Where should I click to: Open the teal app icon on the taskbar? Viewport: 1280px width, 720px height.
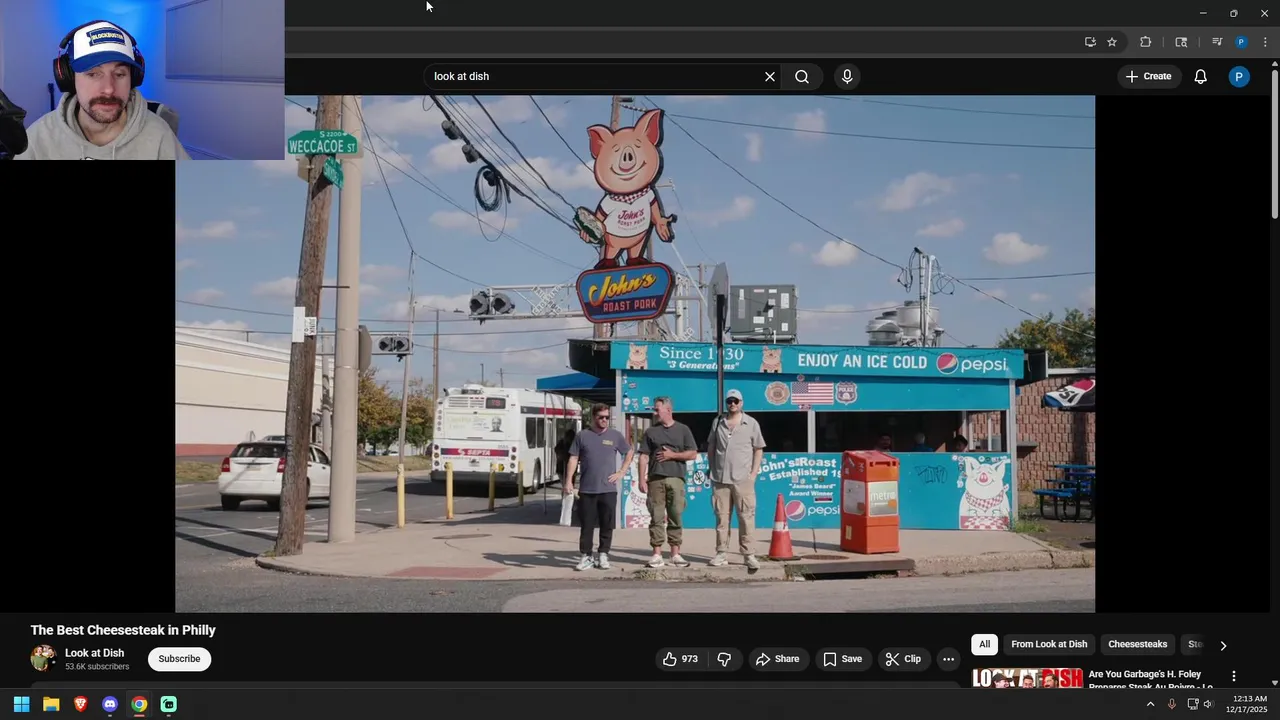(x=169, y=704)
